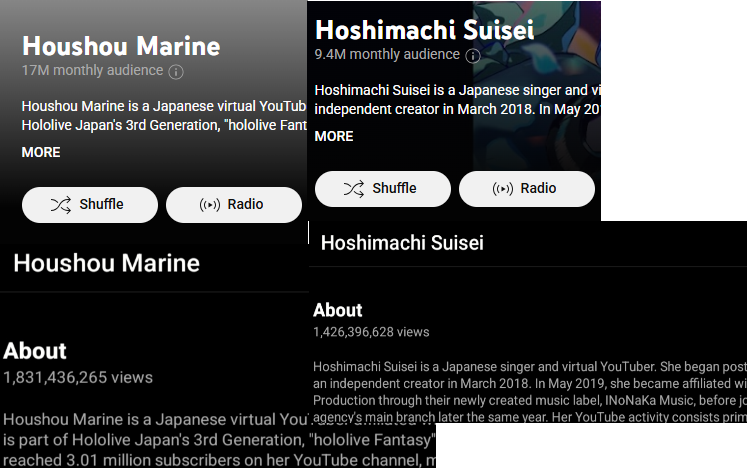Open info icon beside 17M monthly audience

pos(176,71)
